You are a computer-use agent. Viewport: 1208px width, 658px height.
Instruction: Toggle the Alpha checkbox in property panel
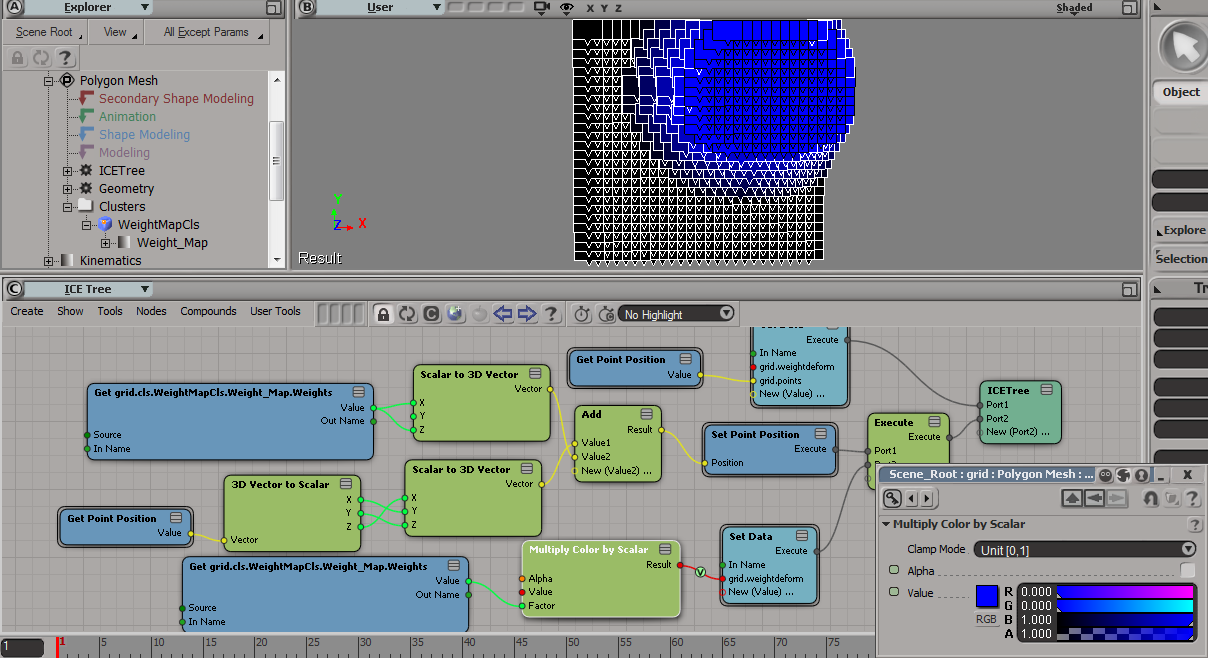pos(1187,570)
